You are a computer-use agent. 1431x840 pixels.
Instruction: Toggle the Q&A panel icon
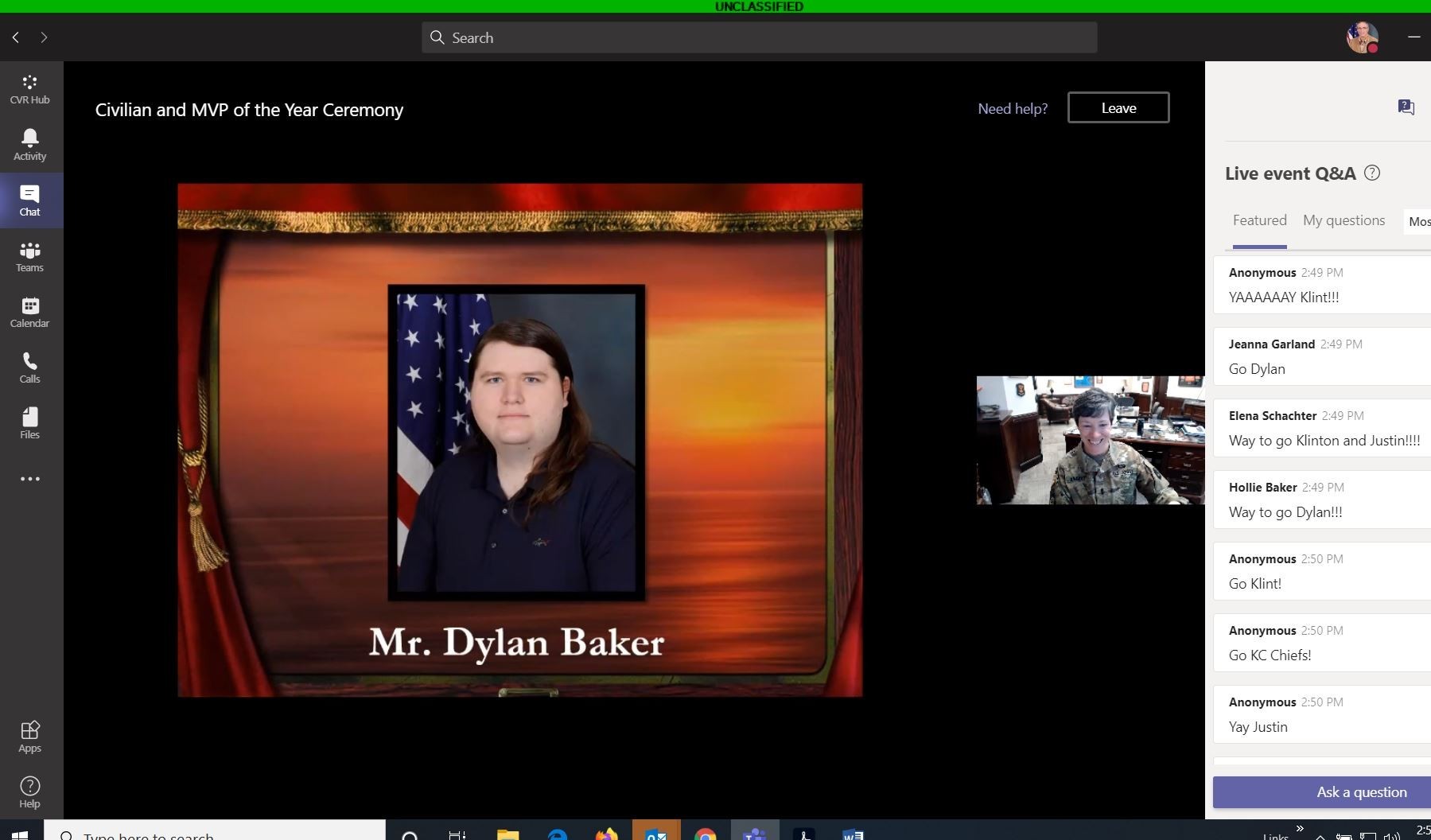click(x=1406, y=107)
